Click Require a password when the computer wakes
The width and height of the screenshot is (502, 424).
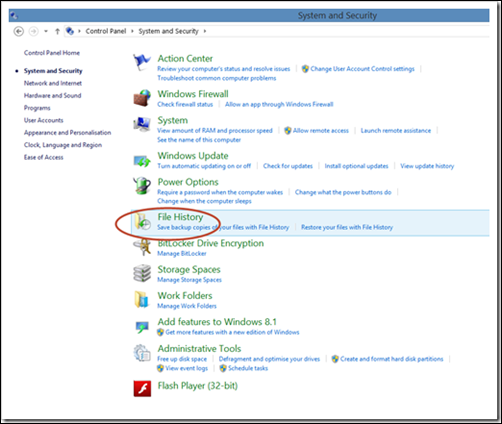(220, 192)
